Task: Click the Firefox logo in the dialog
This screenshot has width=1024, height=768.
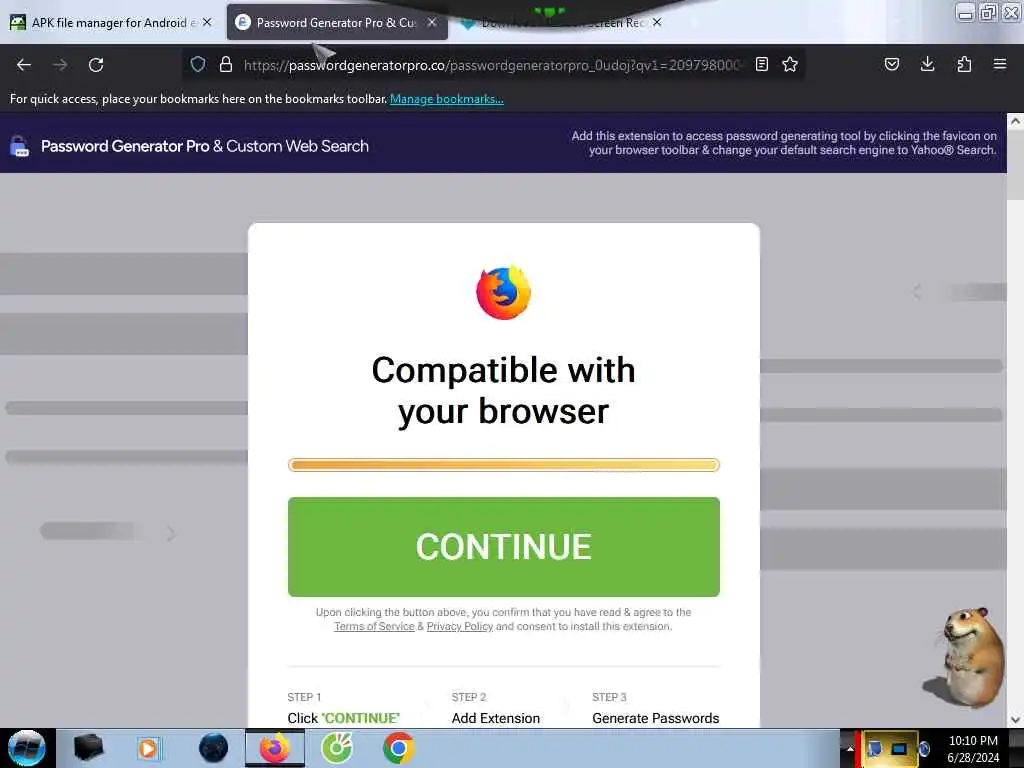Action: (504, 293)
